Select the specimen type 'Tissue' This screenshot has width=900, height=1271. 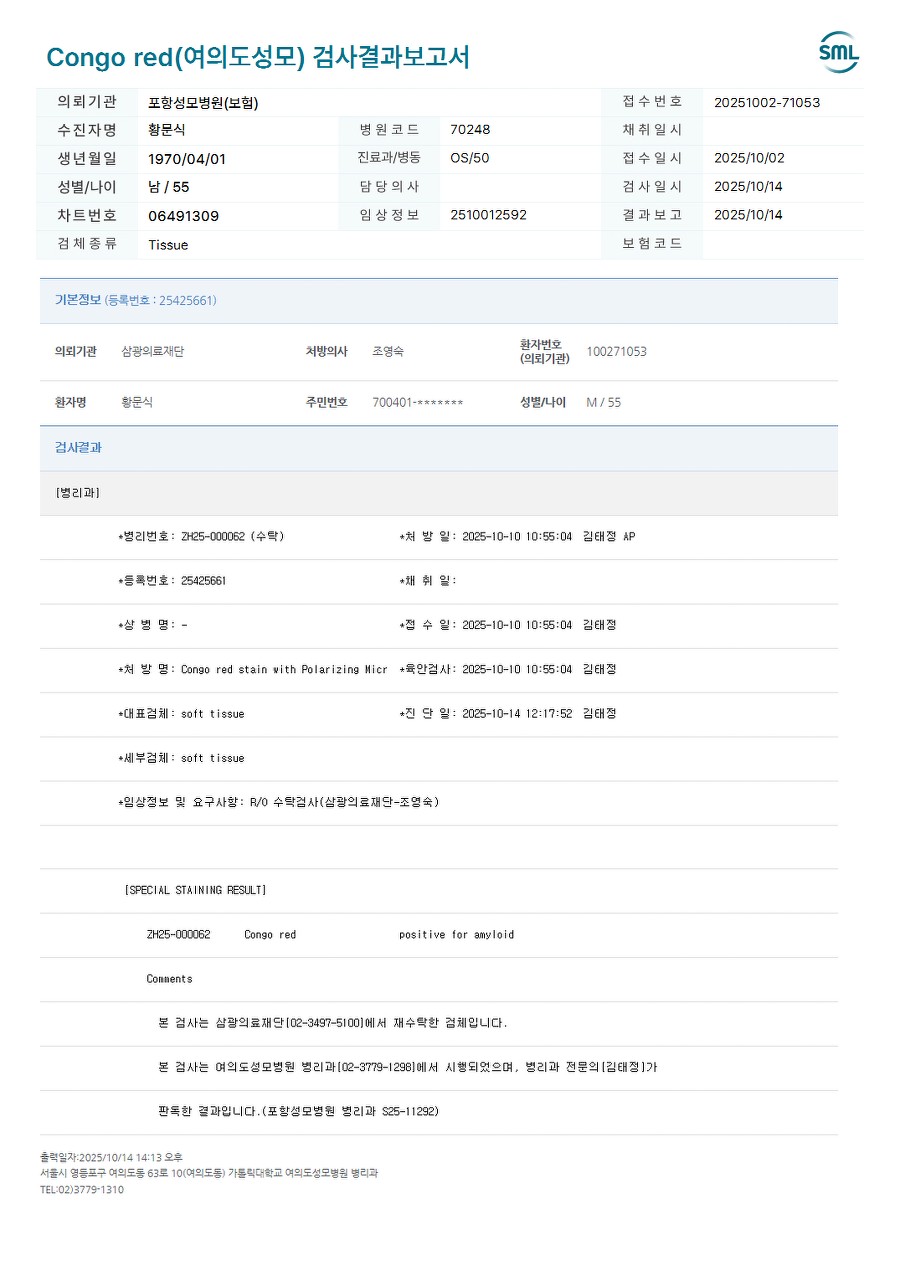pyautogui.click(x=168, y=245)
